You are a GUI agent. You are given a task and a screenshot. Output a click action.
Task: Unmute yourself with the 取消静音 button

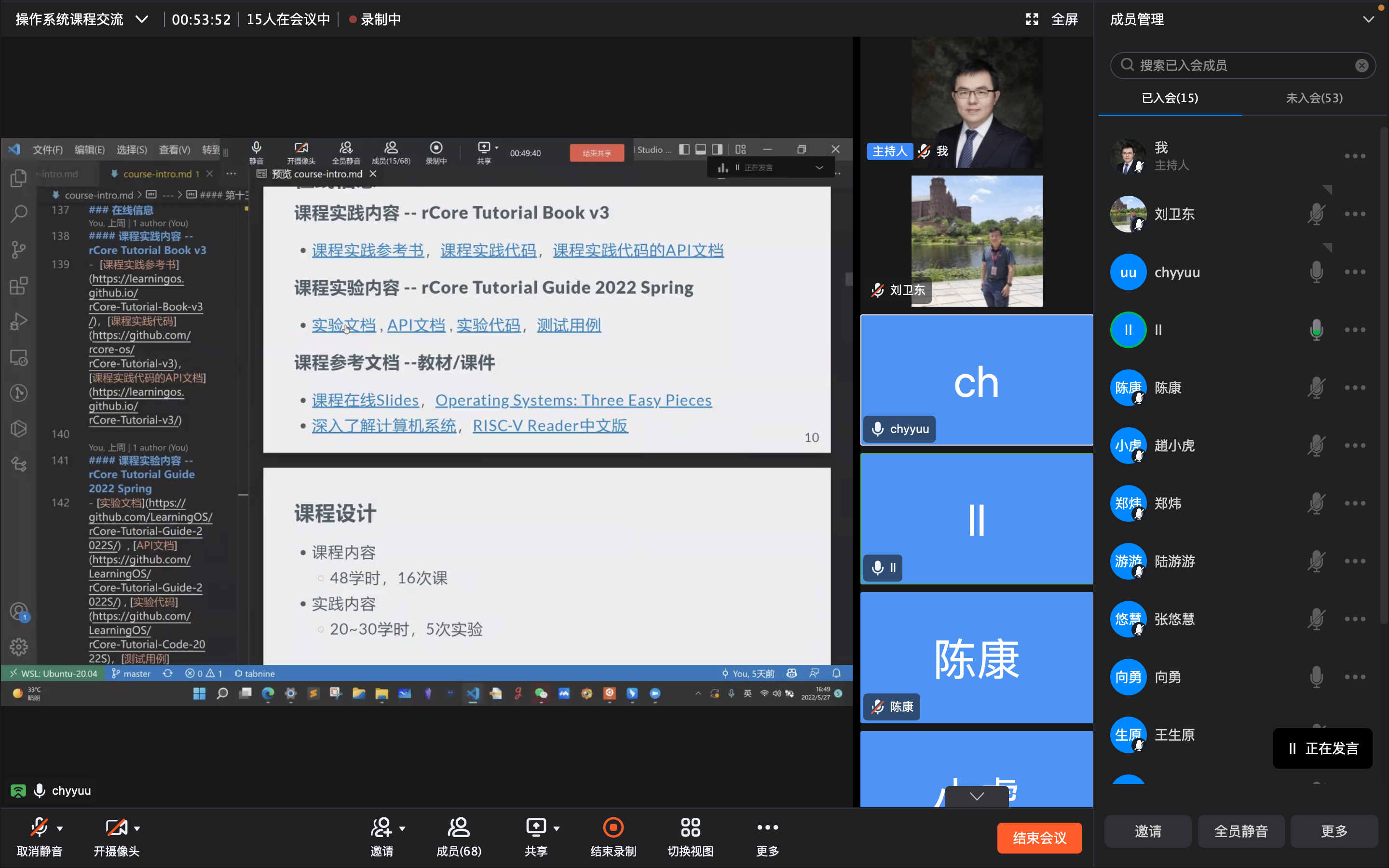click(x=39, y=837)
